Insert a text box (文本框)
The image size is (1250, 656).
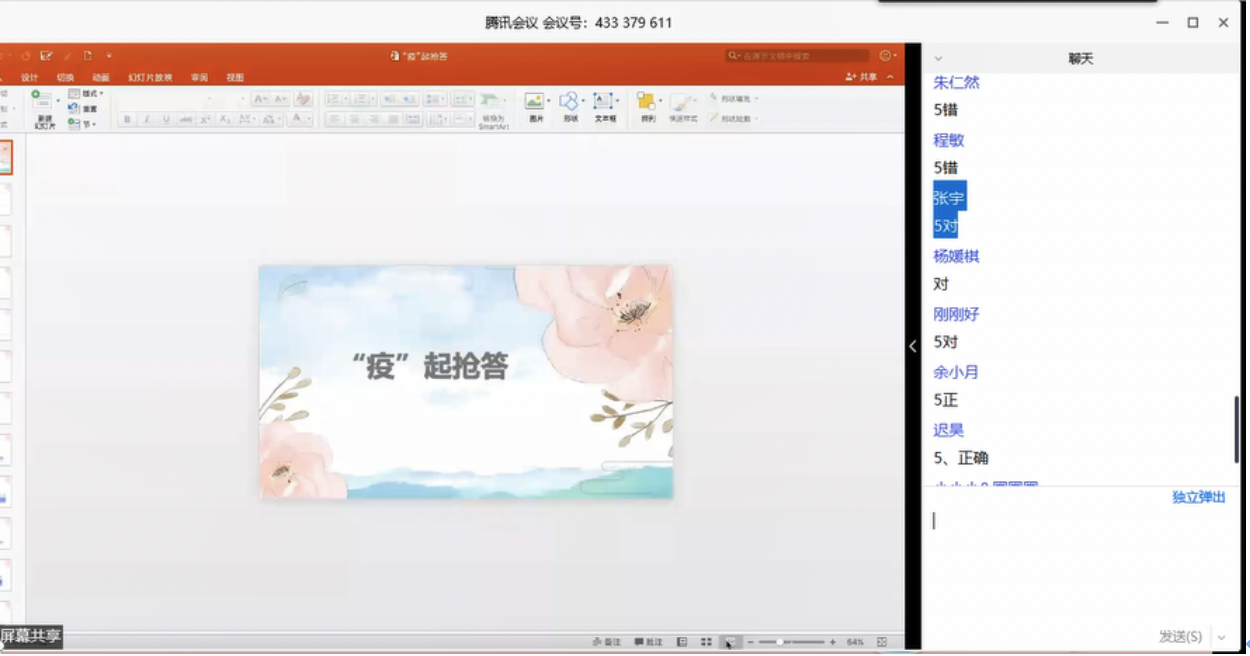pyautogui.click(x=604, y=102)
